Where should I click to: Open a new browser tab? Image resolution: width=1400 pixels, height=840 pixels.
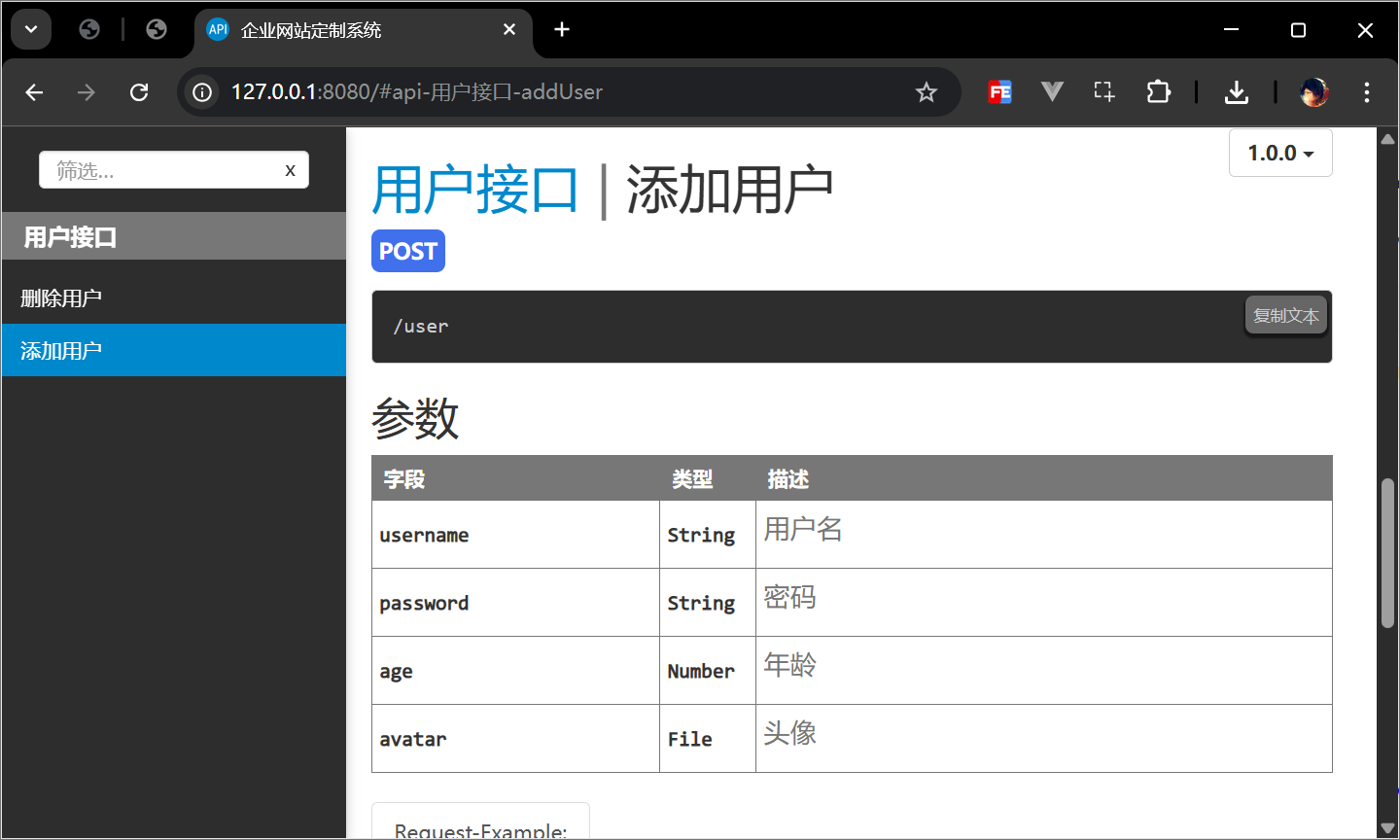pos(562,30)
